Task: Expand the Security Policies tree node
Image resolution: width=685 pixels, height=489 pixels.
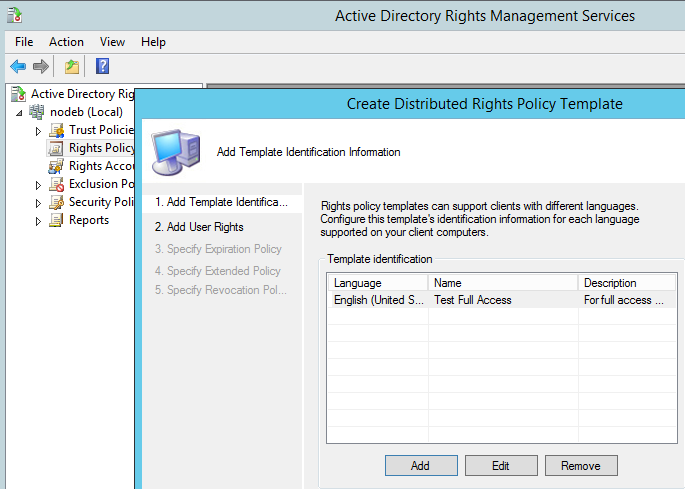Action: 38,203
